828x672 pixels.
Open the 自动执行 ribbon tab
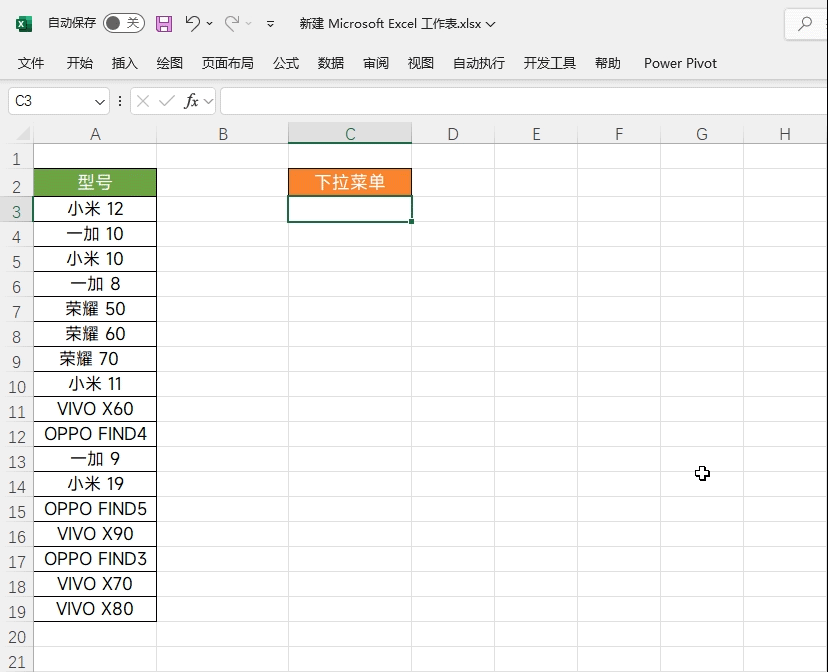tap(479, 63)
